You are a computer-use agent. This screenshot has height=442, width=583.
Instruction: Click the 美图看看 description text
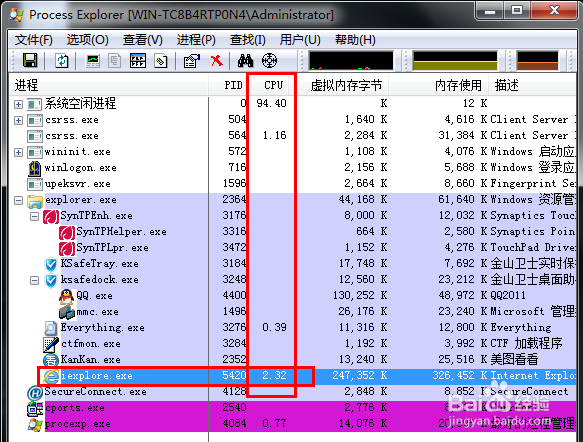pyautogui.click(x=514, y=359)
